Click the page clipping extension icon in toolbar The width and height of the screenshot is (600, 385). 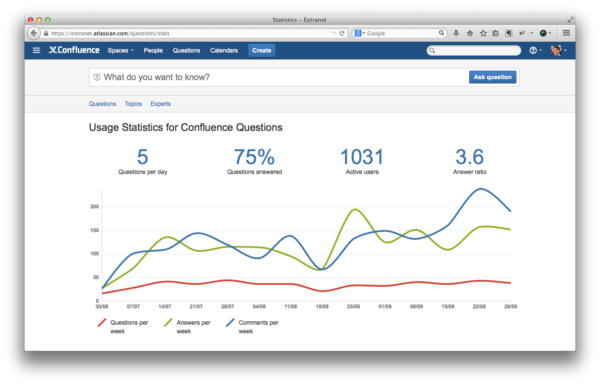509,33
